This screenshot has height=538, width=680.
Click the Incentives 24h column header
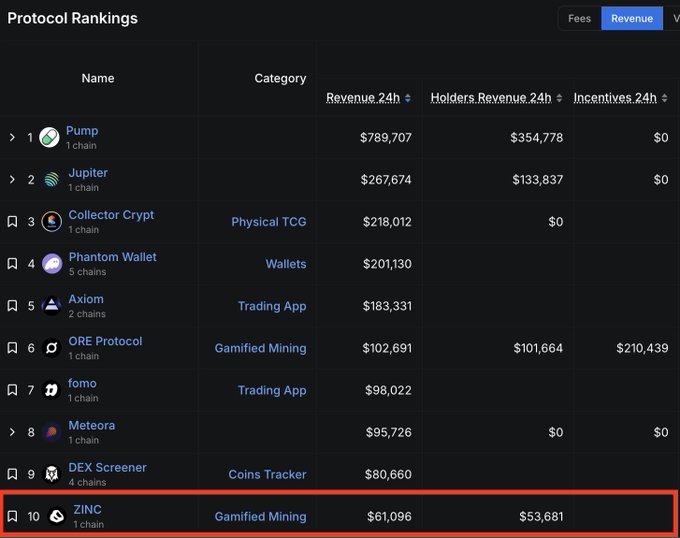(615, 98)
